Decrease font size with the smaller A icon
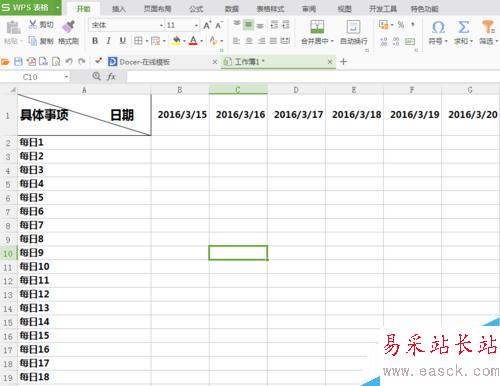 click(x=219, y=25)
